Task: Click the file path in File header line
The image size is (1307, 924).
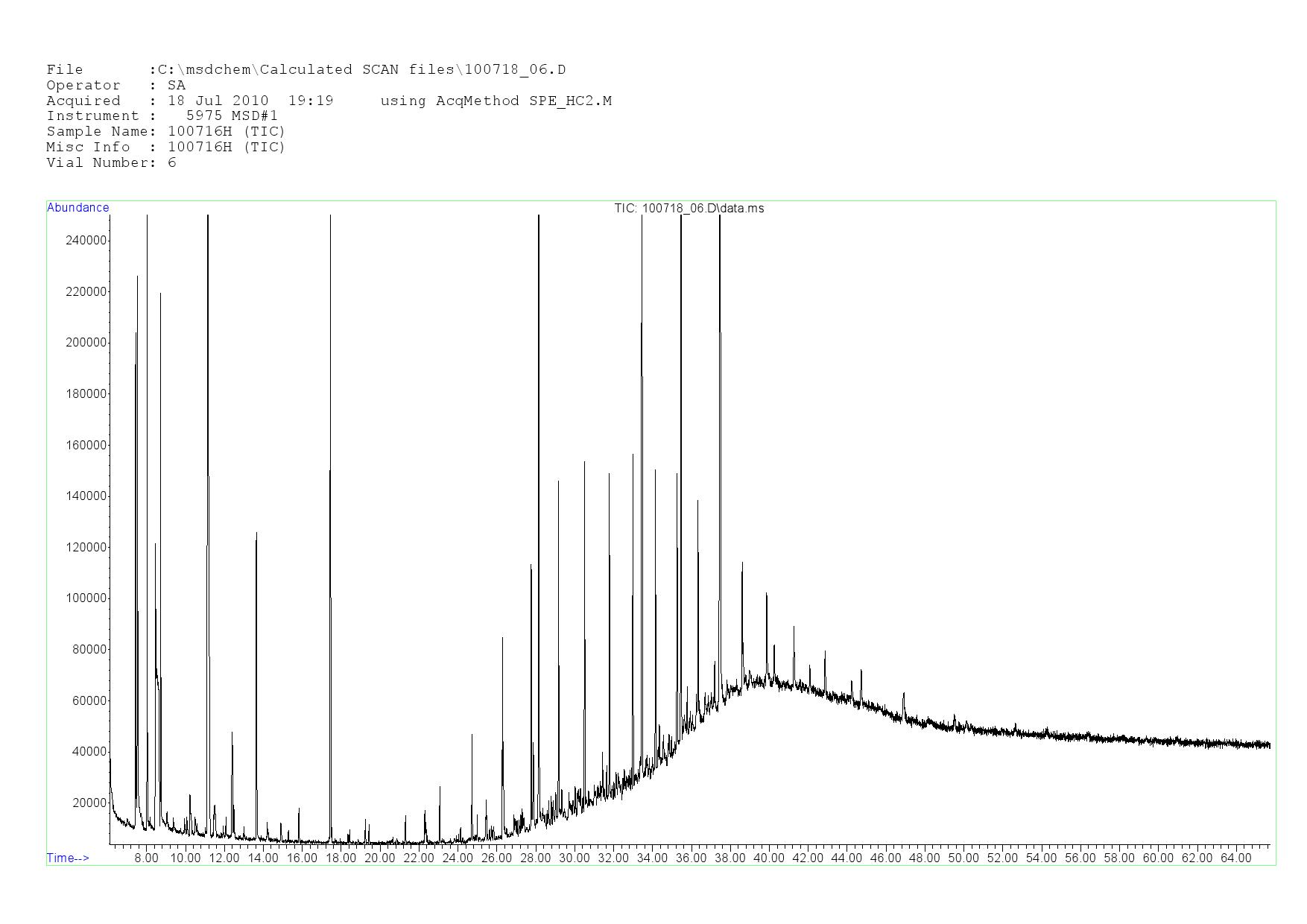Action: [361, 70]
